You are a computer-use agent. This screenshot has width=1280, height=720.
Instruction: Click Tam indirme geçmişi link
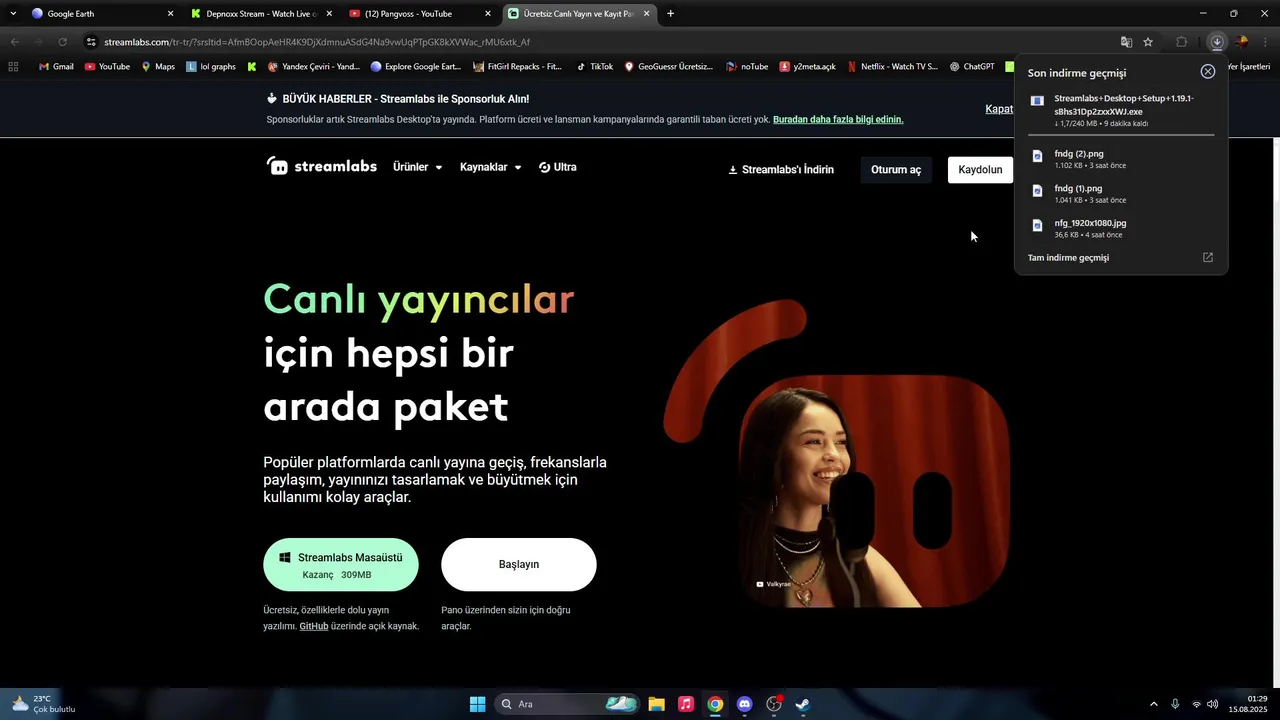click(x=1068, y=258)
